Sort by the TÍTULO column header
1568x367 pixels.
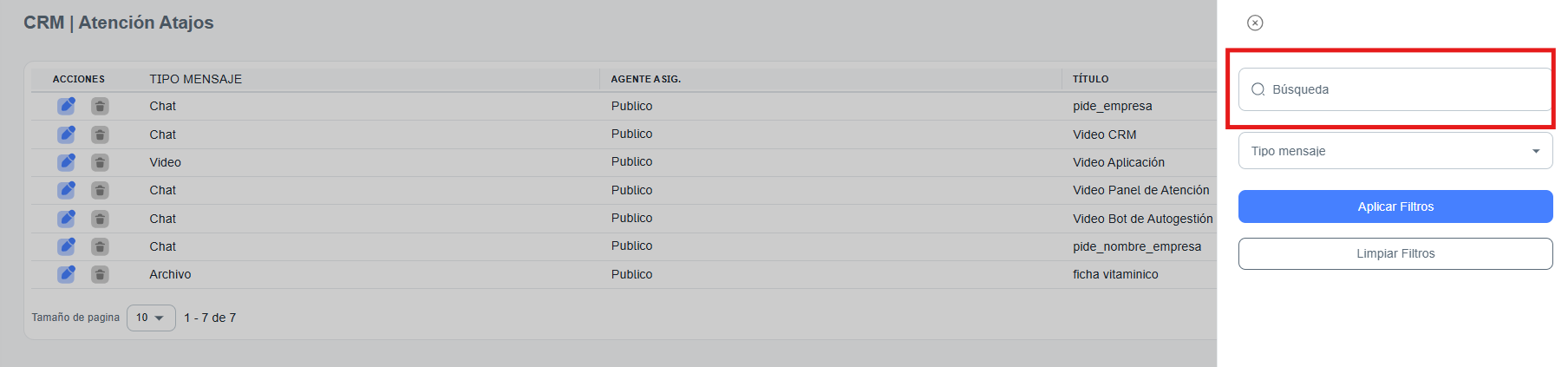click(x=1090, y=79)
